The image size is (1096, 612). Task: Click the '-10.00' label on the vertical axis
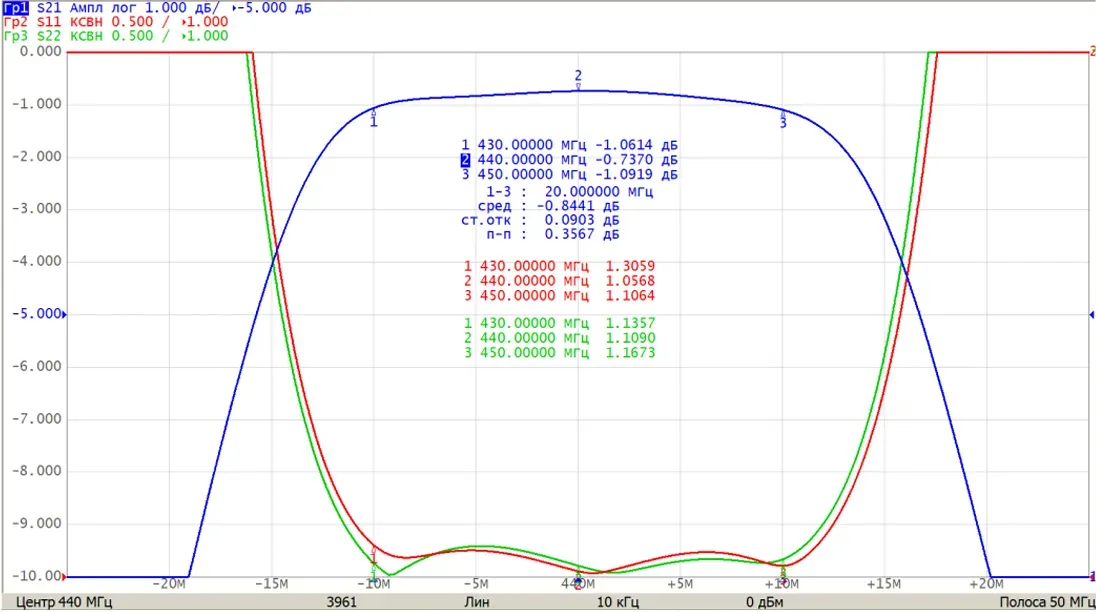[37, 576]
